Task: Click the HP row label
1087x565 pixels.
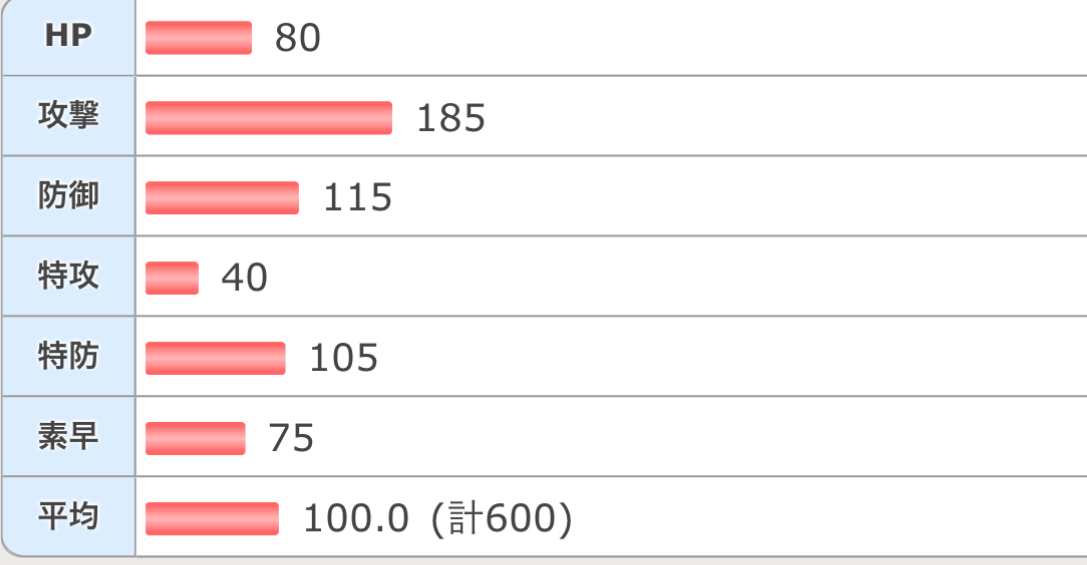Action: pos(68,37)
